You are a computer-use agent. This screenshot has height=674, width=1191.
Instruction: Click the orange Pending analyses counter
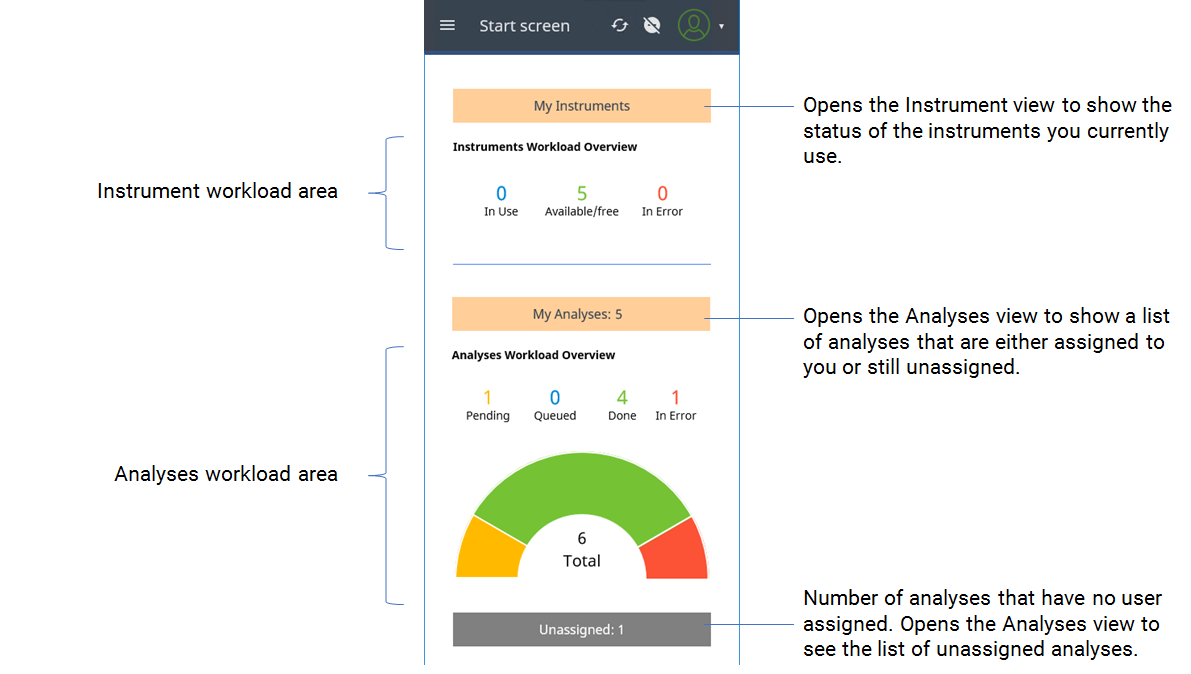tap(488, 404)
